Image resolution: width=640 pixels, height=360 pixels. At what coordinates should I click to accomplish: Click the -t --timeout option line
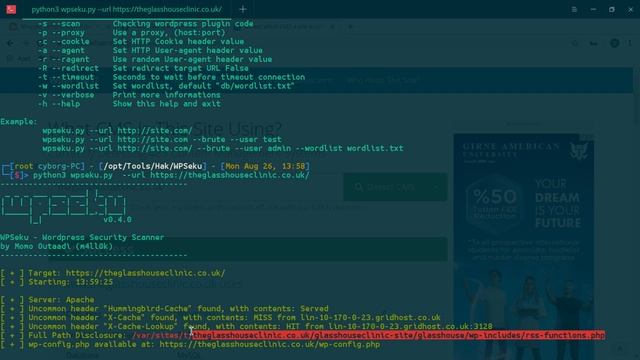(171, 77)
